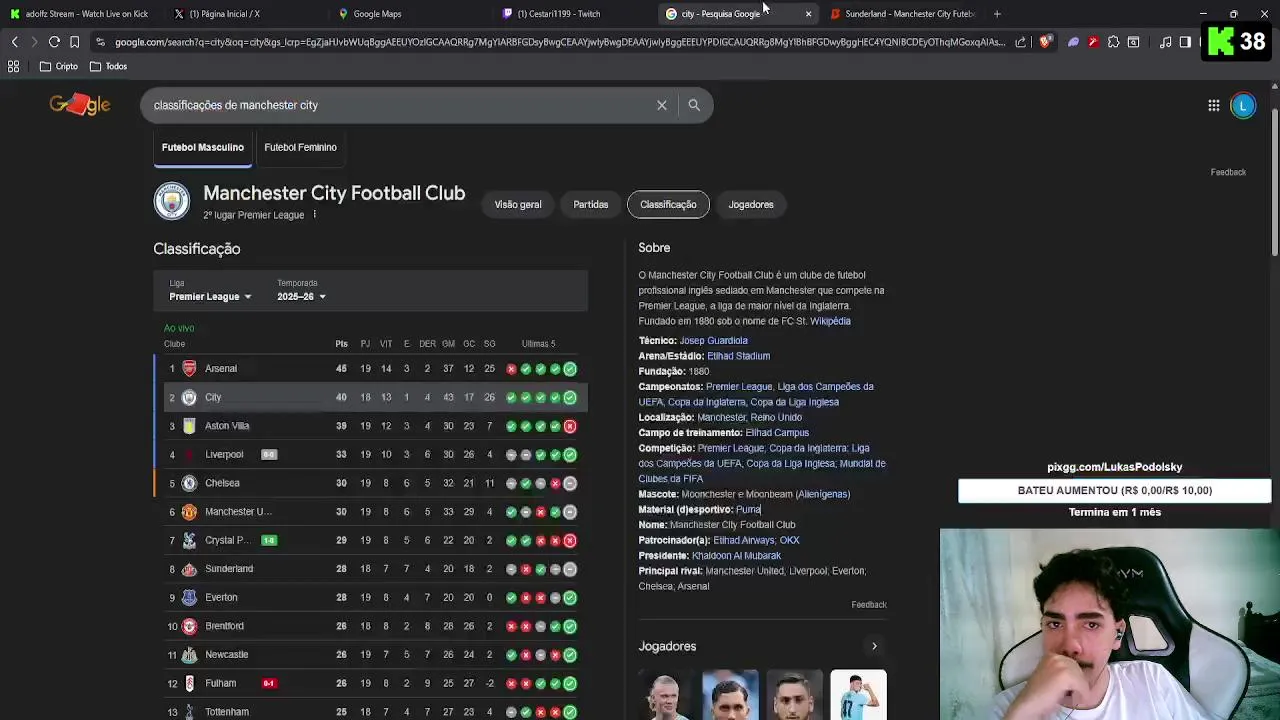Image resolution: width=1280 pixels, height=720 pixels.
Task: Open the Etihad Stadium link
Action: click(x=738, y=356)
